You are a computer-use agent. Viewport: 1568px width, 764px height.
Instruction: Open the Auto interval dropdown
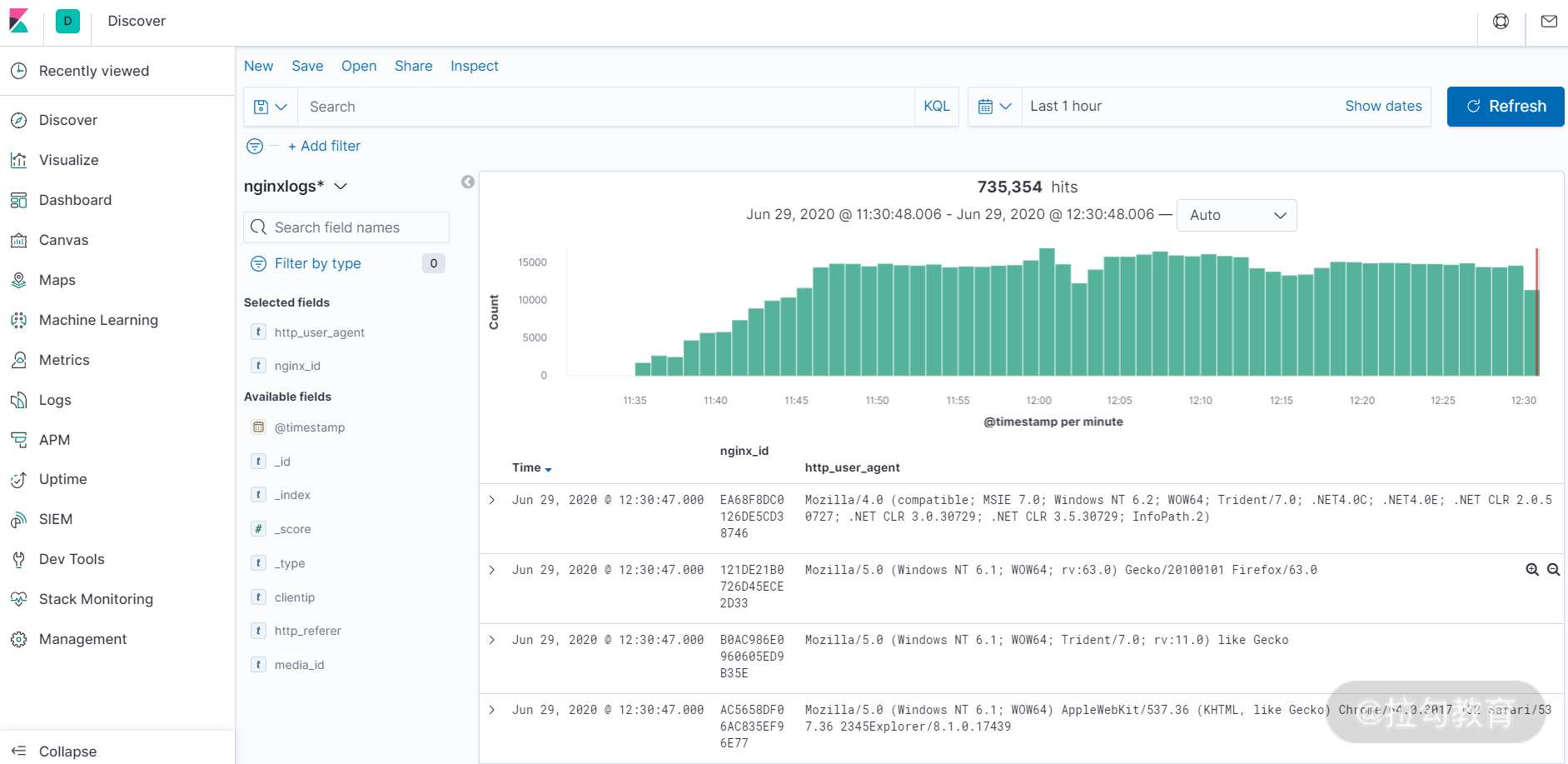pyautogui.click(x=1237, y=215)
